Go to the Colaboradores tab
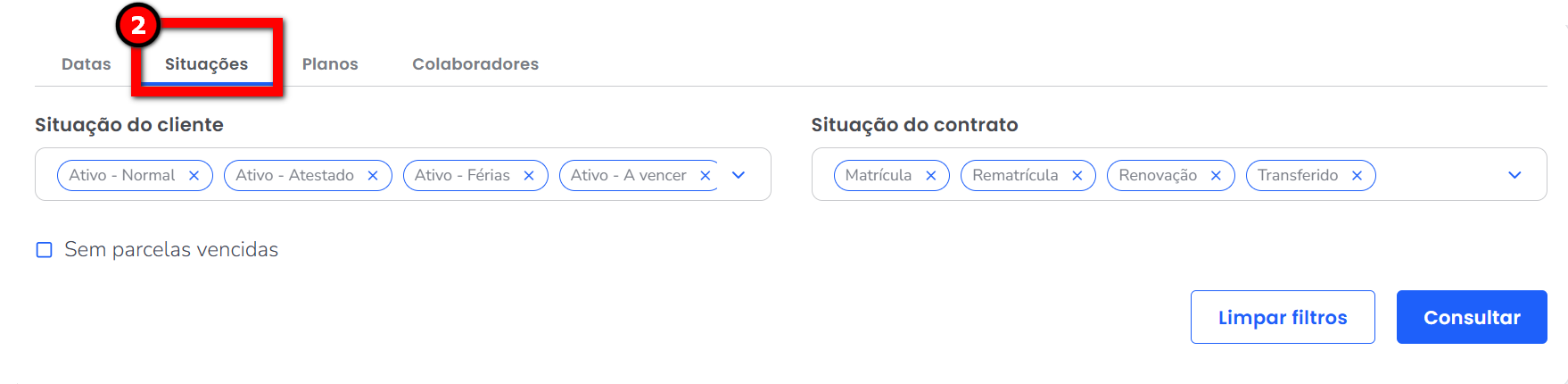1568x384 pixels. 475,64
